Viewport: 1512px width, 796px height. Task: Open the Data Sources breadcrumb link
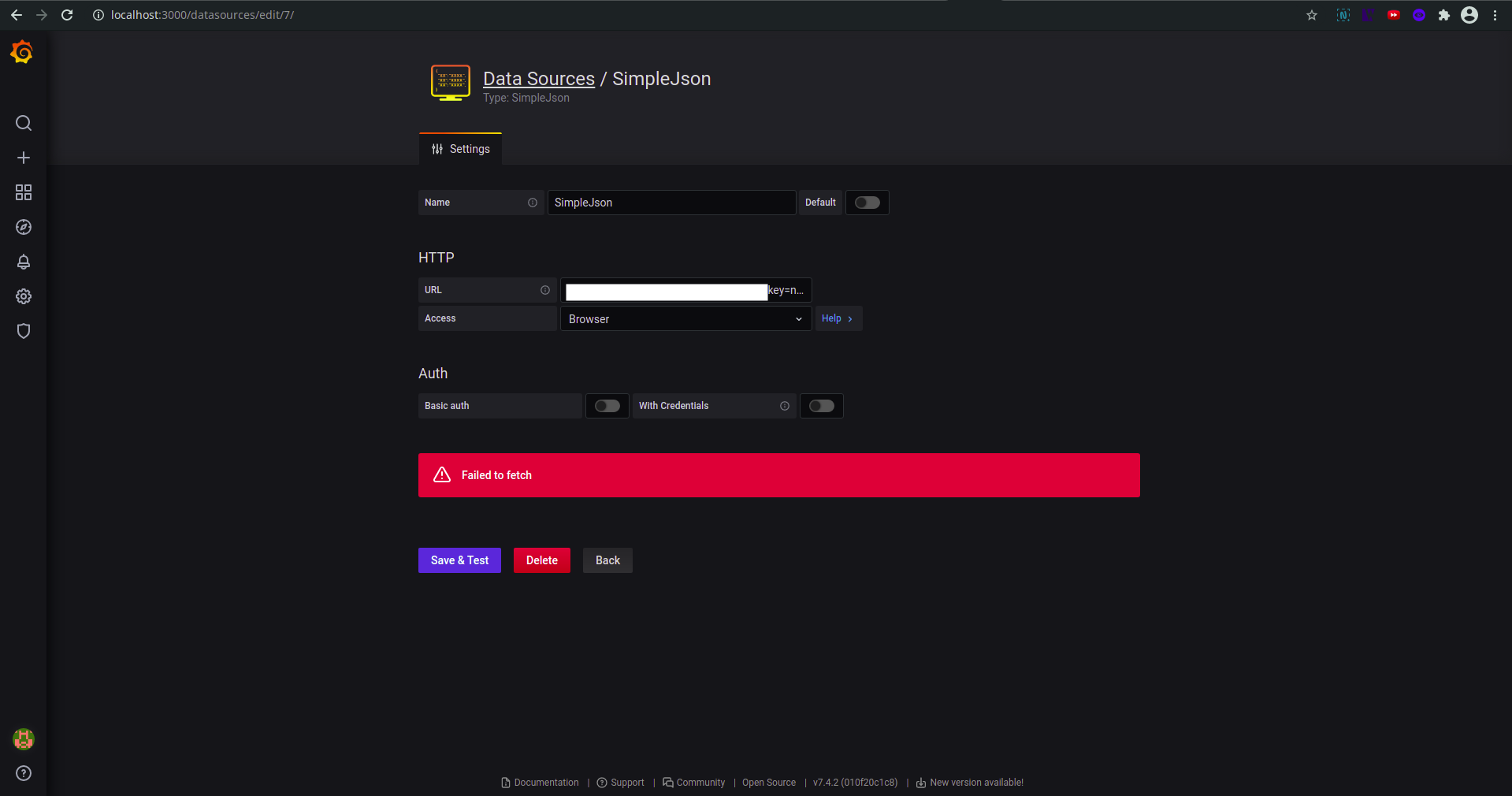click(539, 79)
